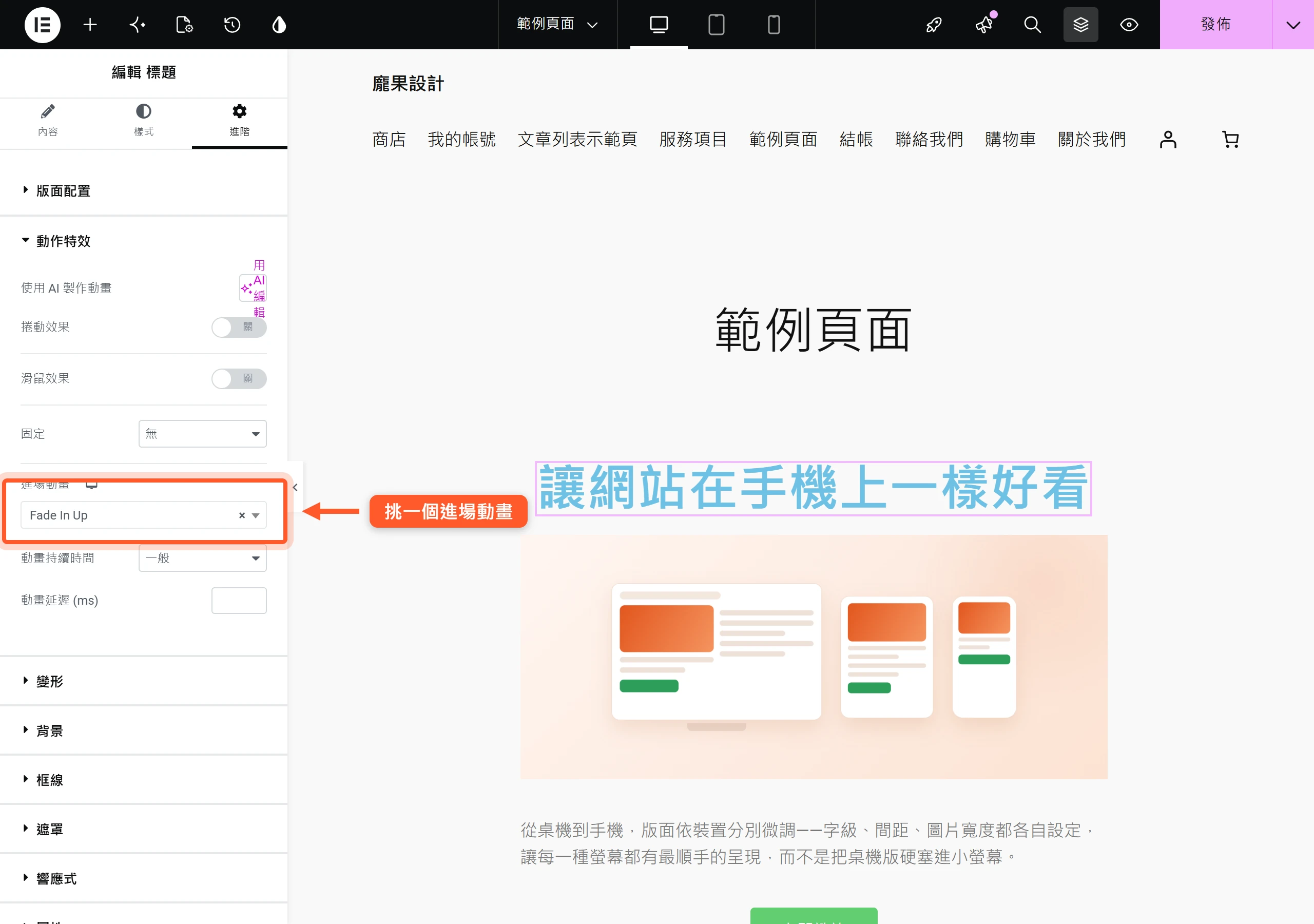This screenshot has width=1314, height=924.
Task: Toggle the 捲動效果 switch
Action: 239,328
